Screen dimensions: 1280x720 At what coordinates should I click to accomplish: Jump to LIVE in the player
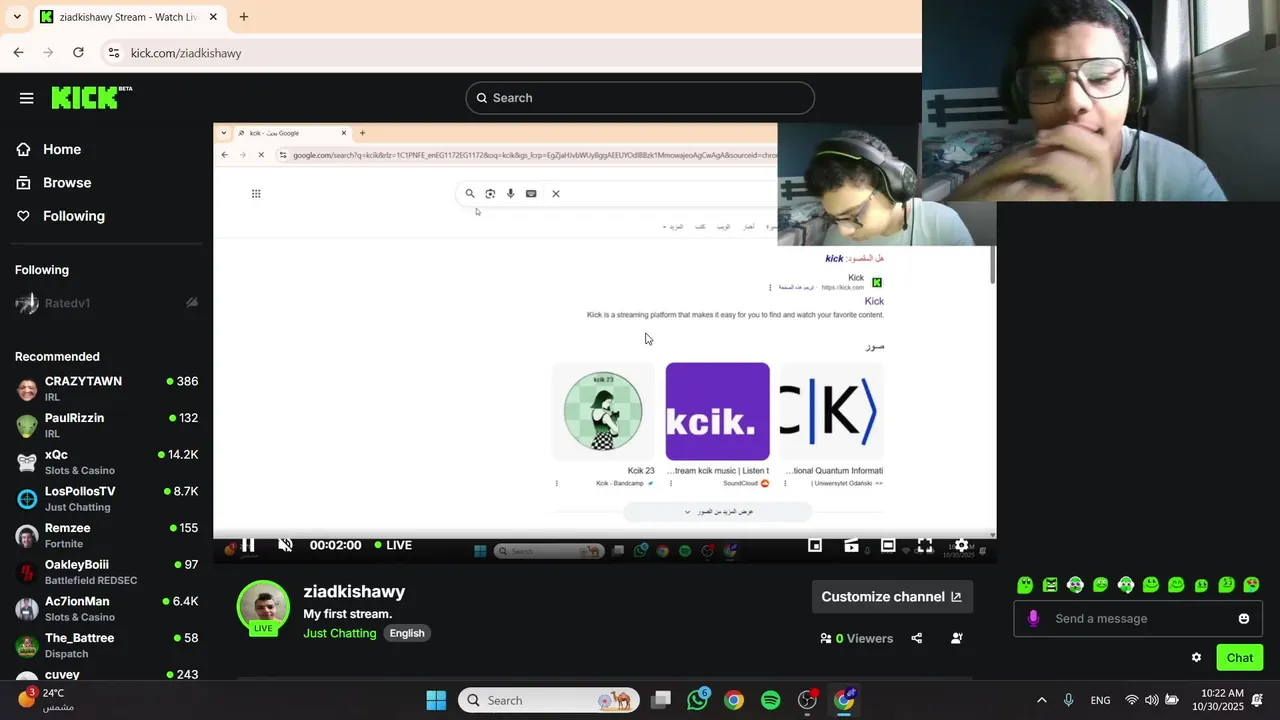393,545
